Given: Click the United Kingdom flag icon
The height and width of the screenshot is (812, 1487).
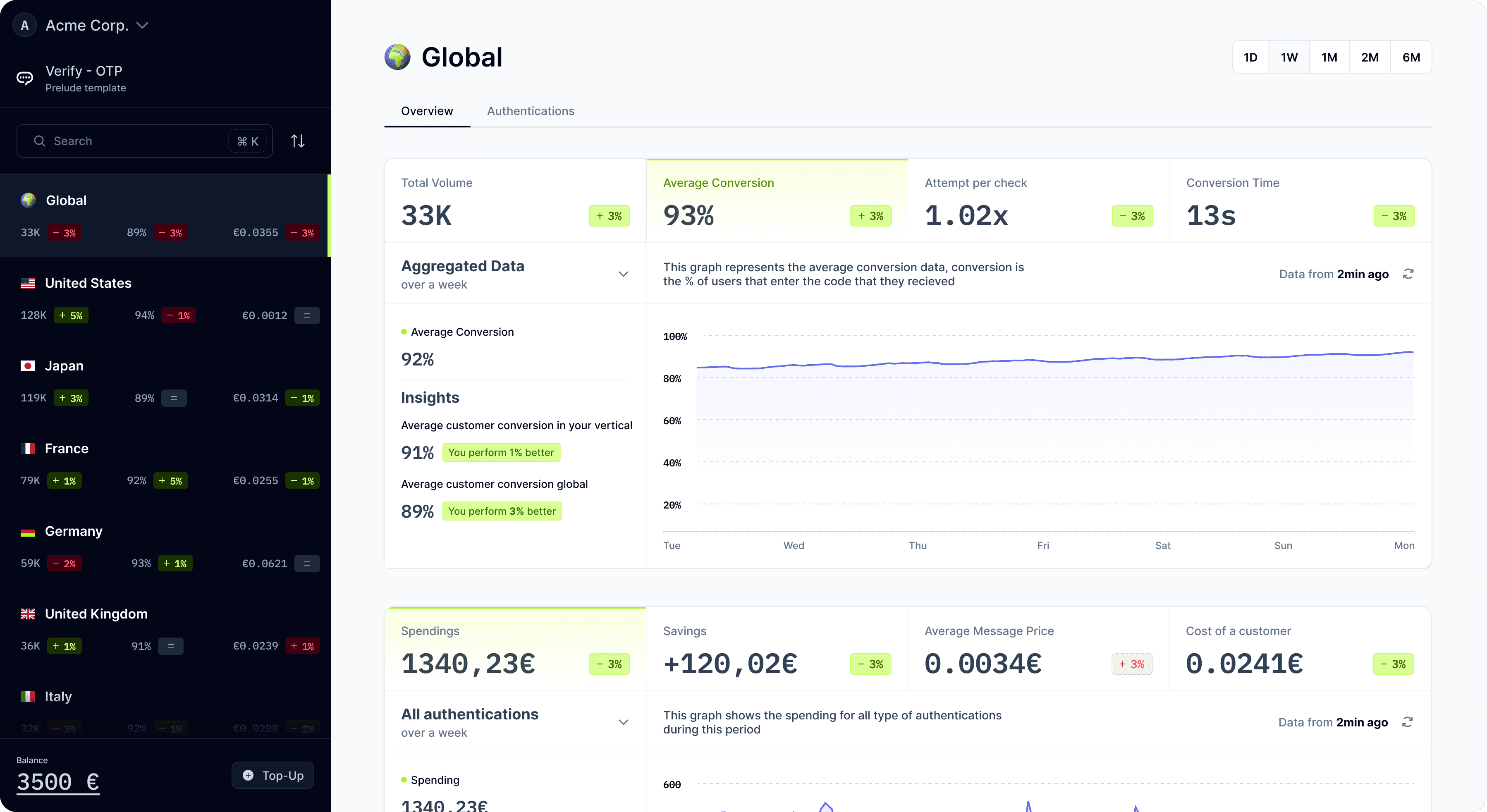Looking at the screenshot, I should [x=28, y=614].
